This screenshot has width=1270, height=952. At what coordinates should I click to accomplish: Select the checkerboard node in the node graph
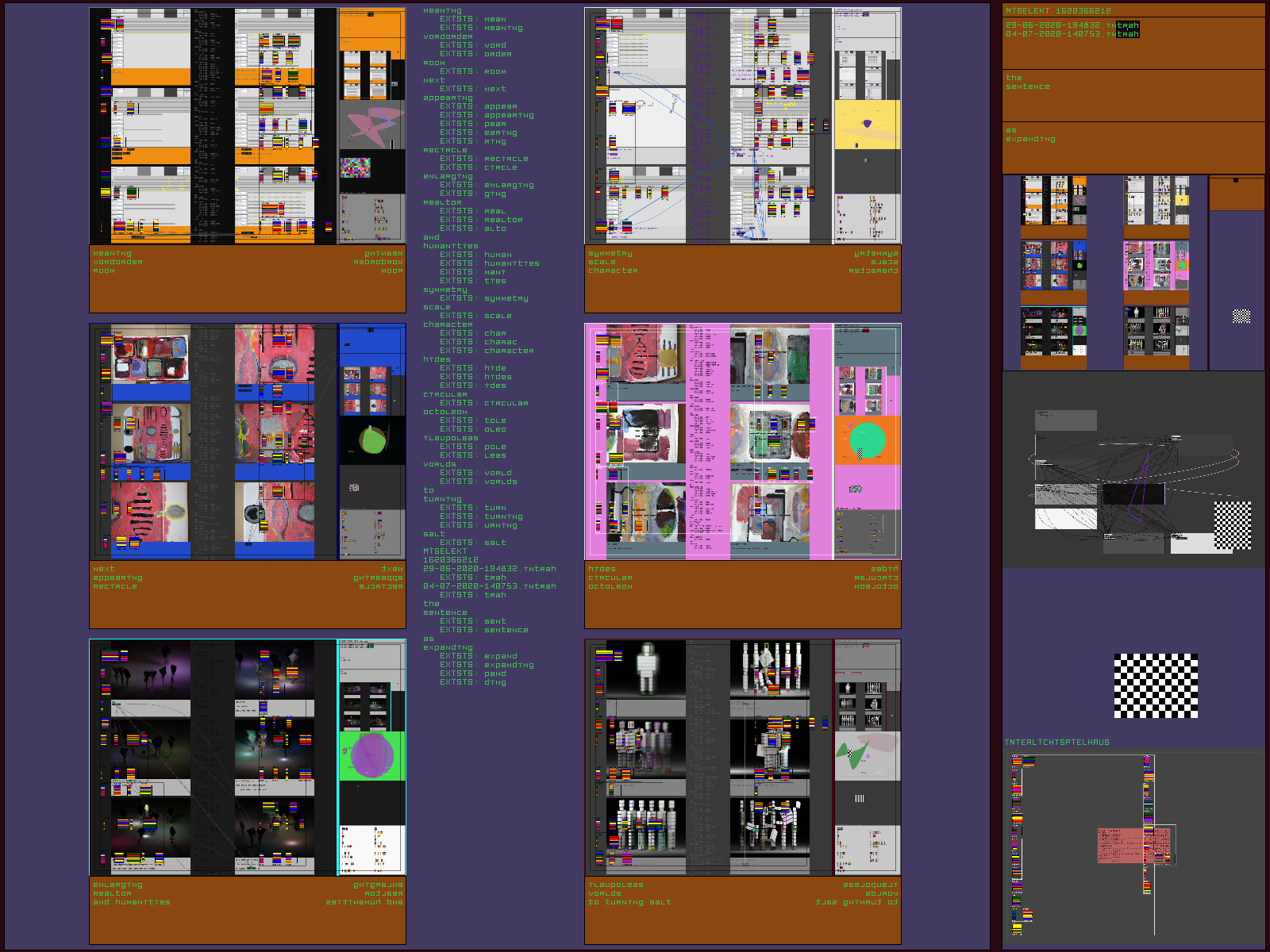pos(1233,524)
